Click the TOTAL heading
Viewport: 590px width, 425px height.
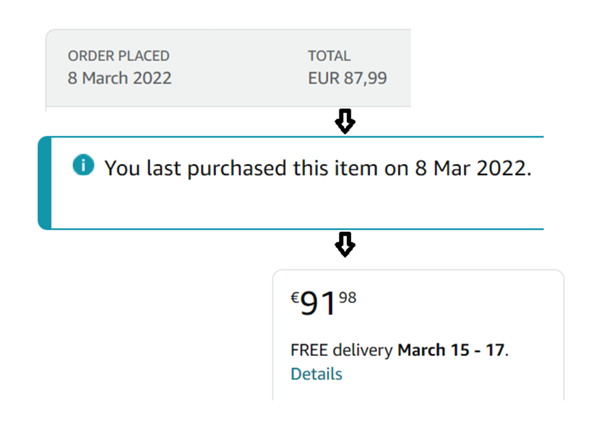tap(329, 56)
